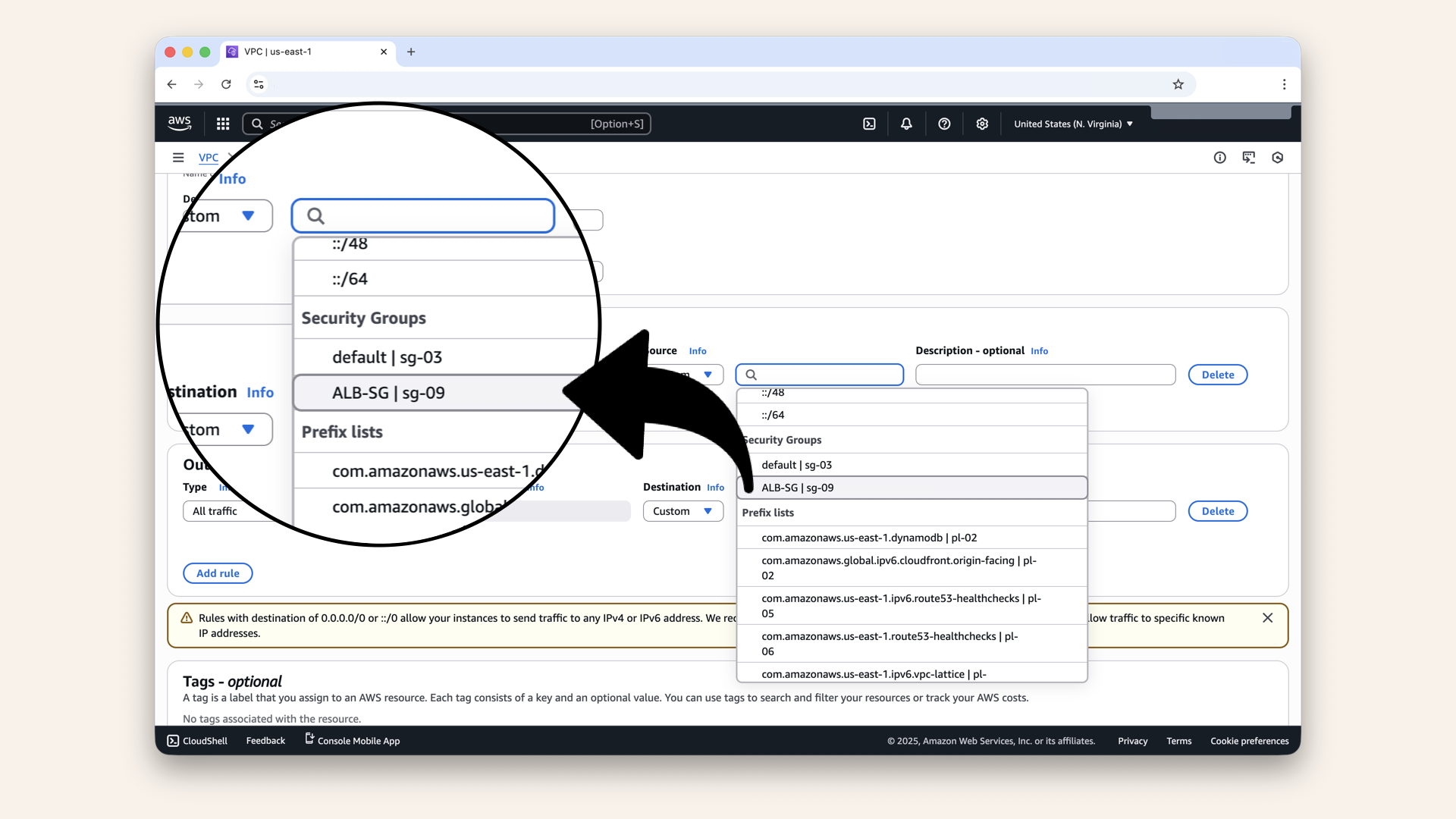Click the Add rule button

tap(218, 573)
